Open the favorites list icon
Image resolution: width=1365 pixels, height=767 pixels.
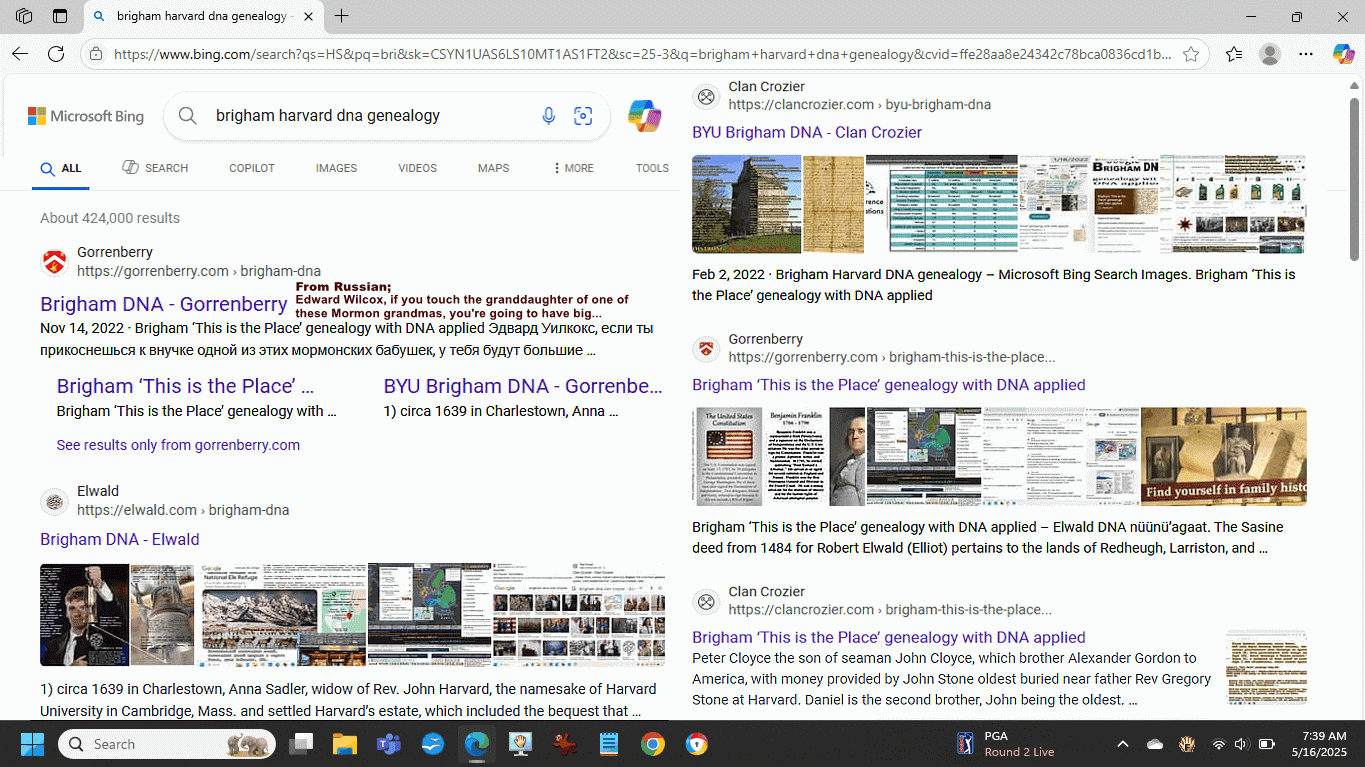pyautogui.click(x=1233, y=54)
